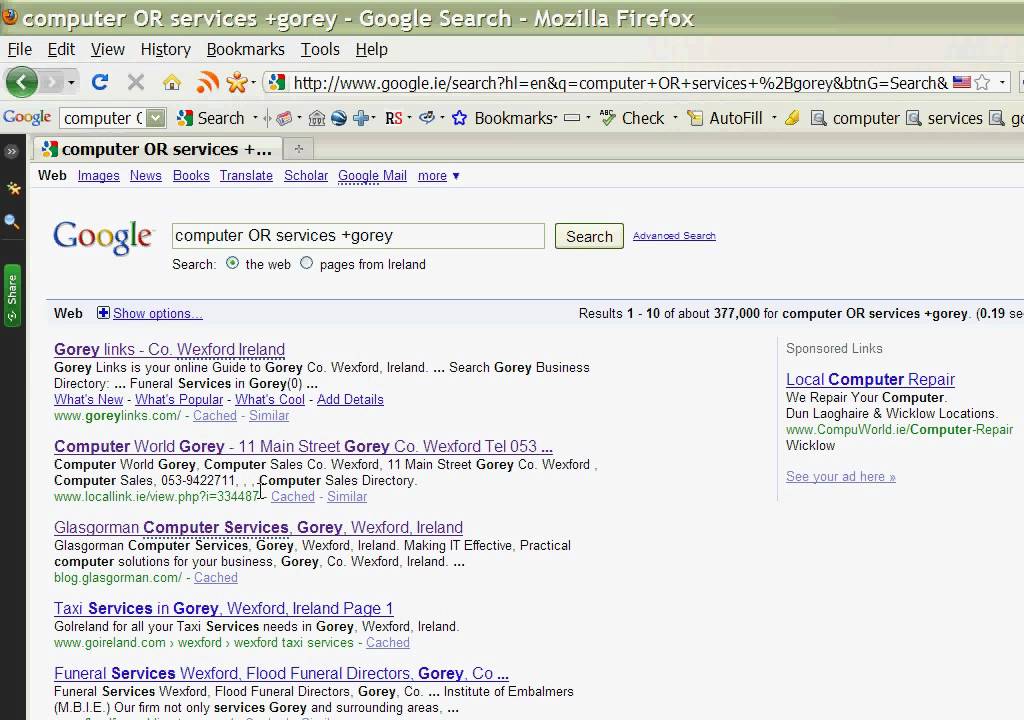The image size is (1024, 720).
Task: Click the Google page Search button
Action: [589, 237]
